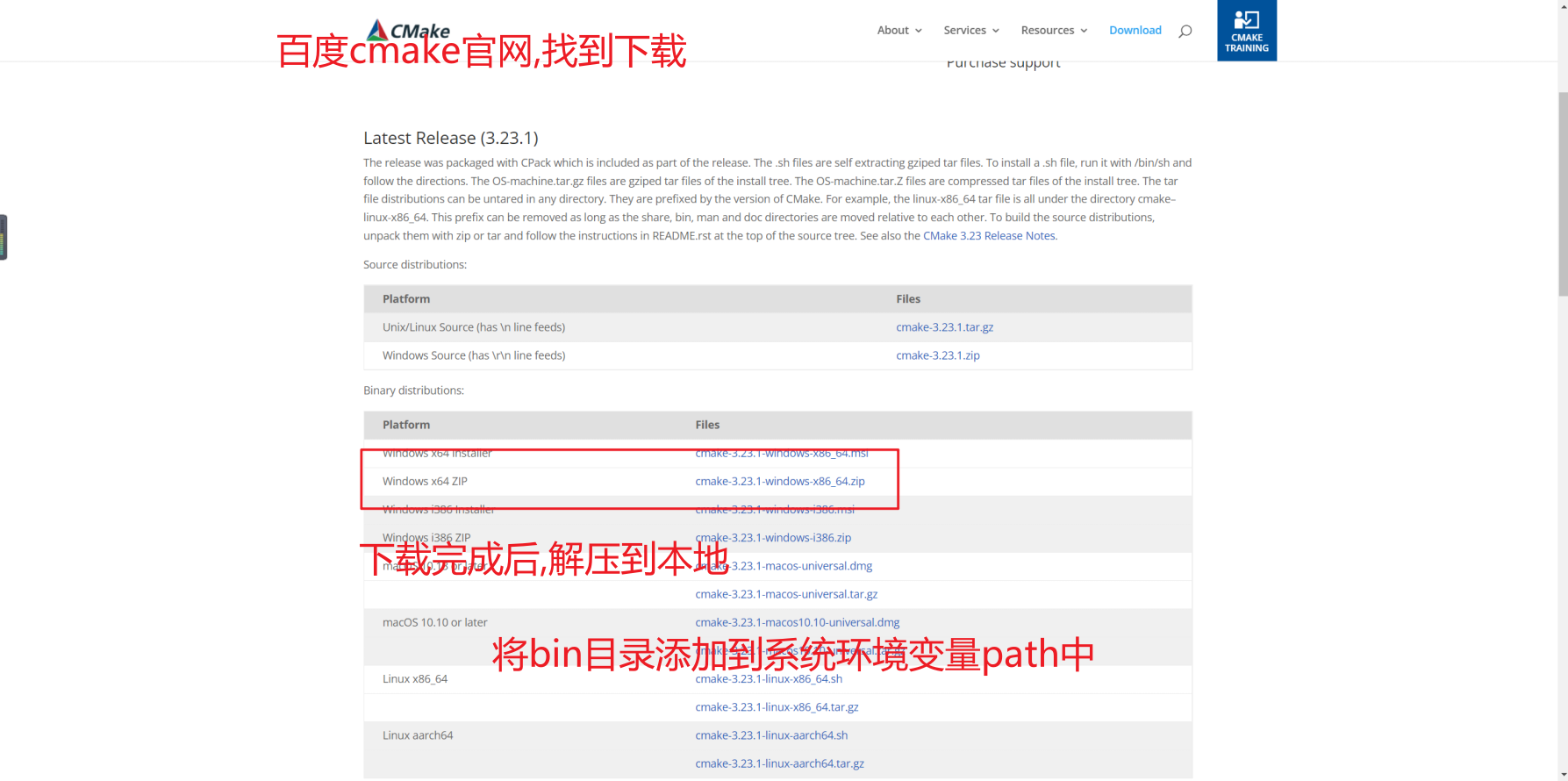Click the side widget on left edge
Viewport: 1568px width, 781px height.
(4, 237)
